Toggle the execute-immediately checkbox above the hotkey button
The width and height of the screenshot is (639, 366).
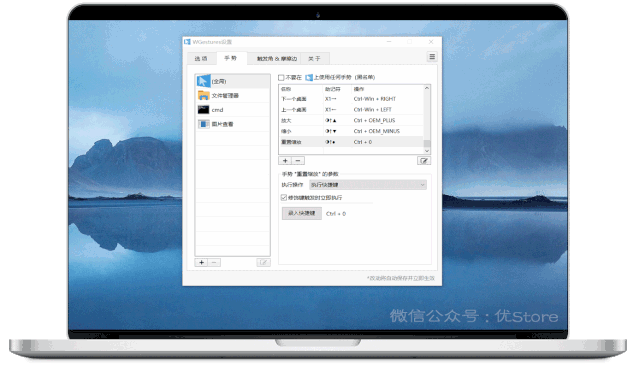tap(284, 198)
